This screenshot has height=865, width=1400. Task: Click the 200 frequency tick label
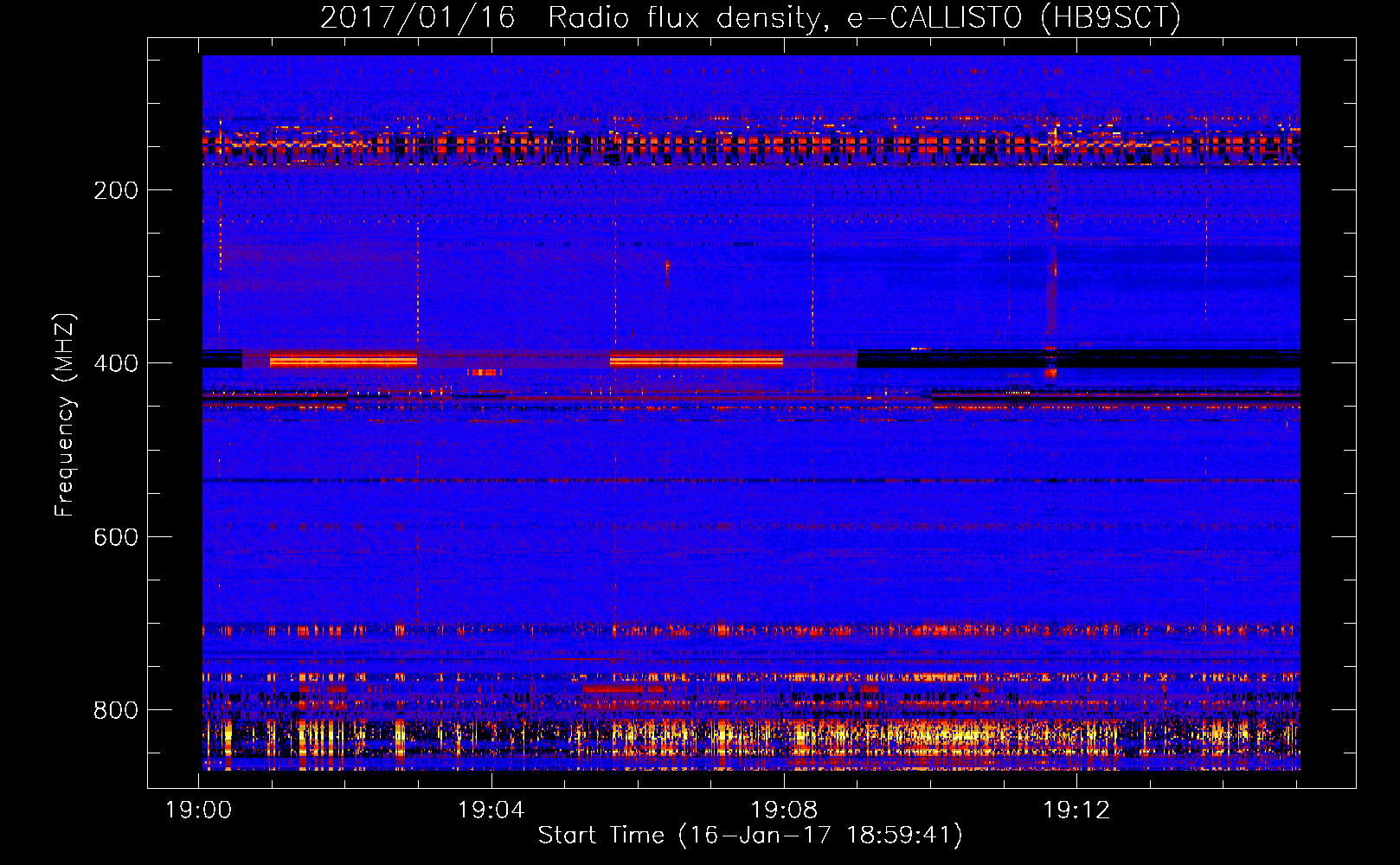[x=116, y=190]
